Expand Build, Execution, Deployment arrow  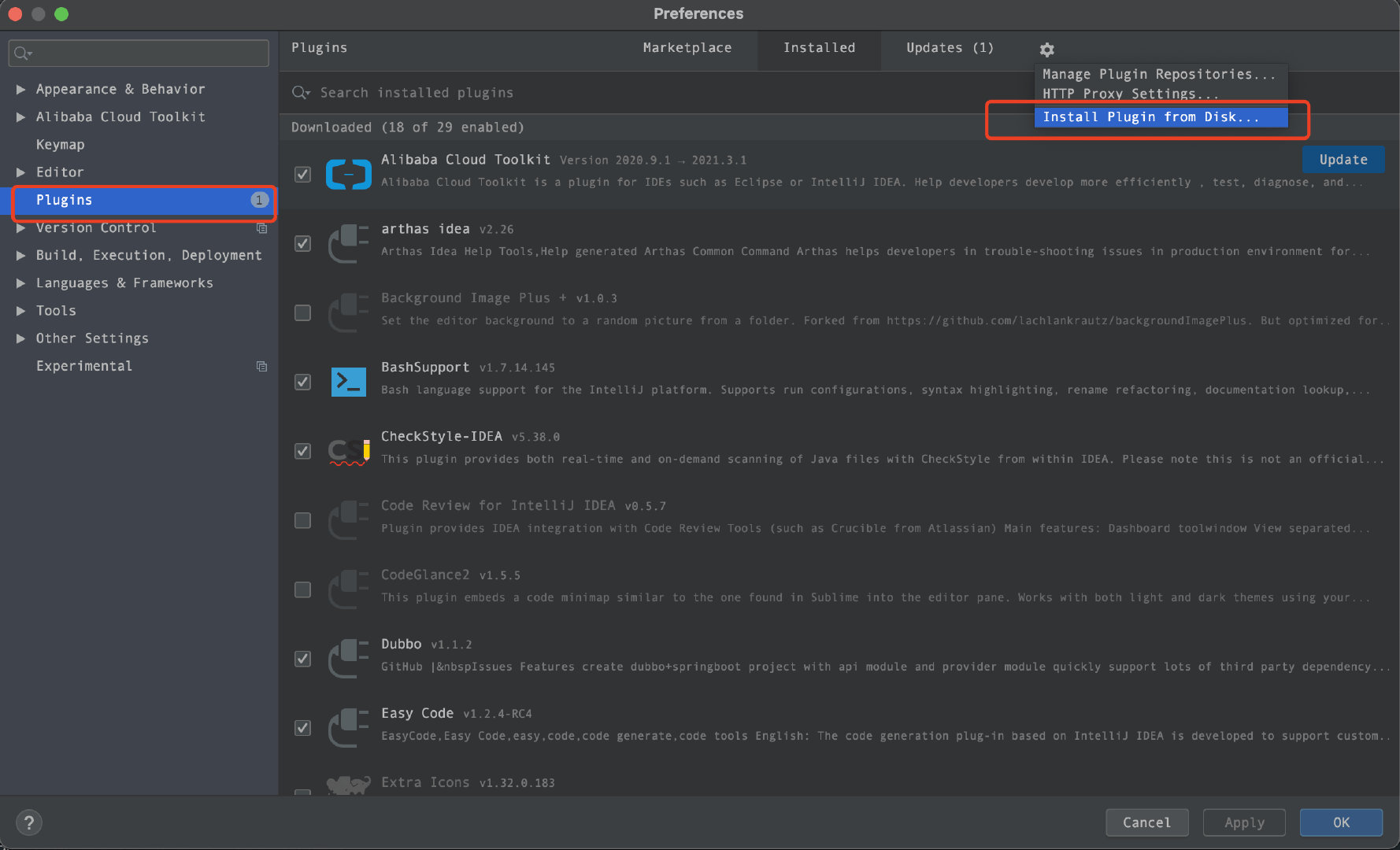click(20, 255)
